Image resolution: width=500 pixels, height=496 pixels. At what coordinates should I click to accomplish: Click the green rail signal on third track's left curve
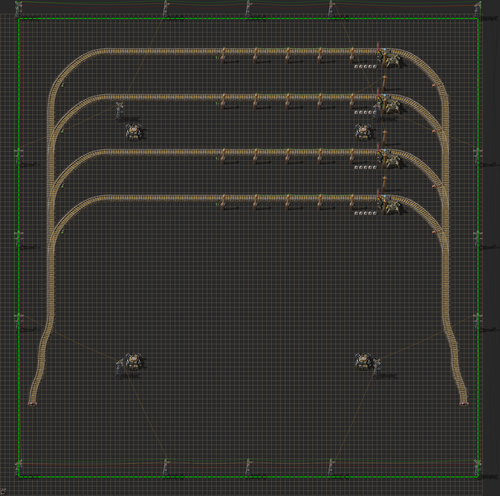pos(63,186)
